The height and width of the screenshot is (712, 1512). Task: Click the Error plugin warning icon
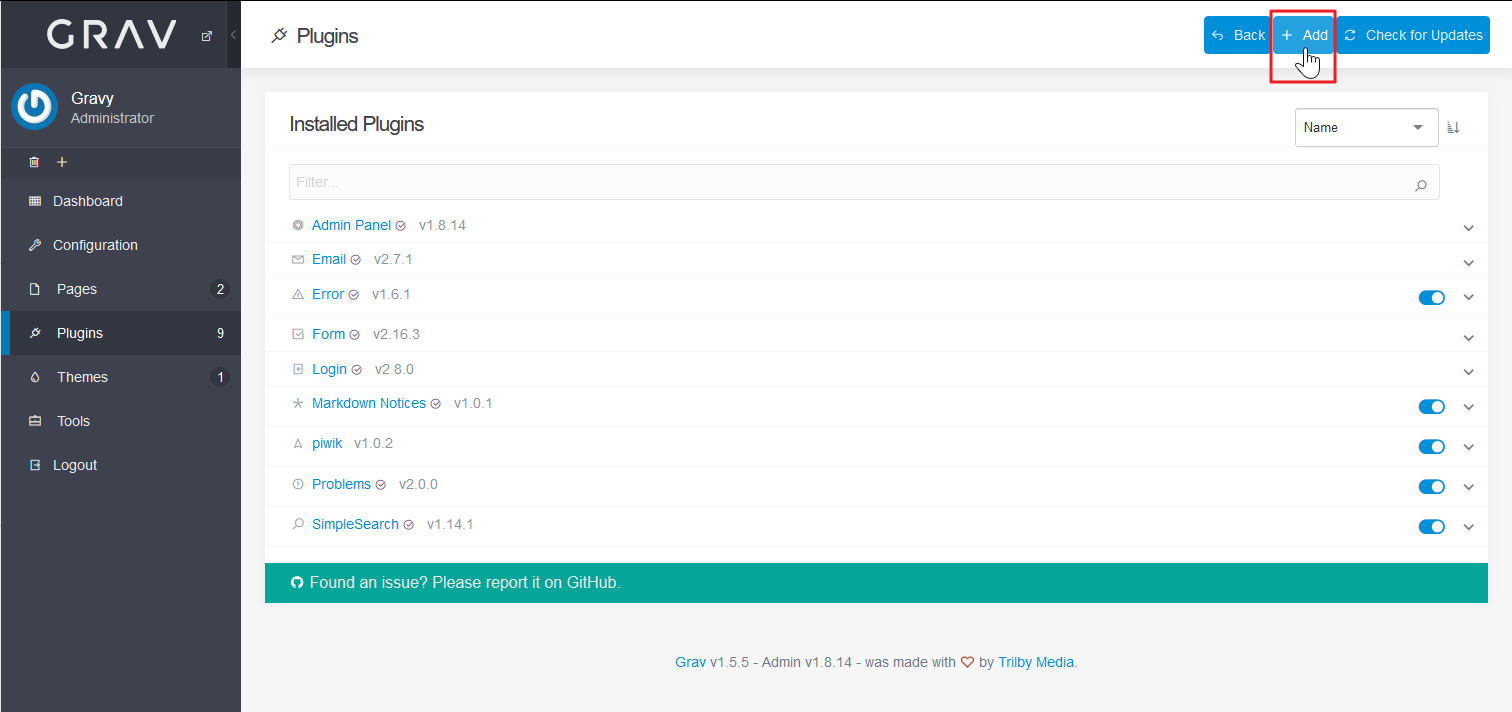pyautogui.click(x=297, y=294)
